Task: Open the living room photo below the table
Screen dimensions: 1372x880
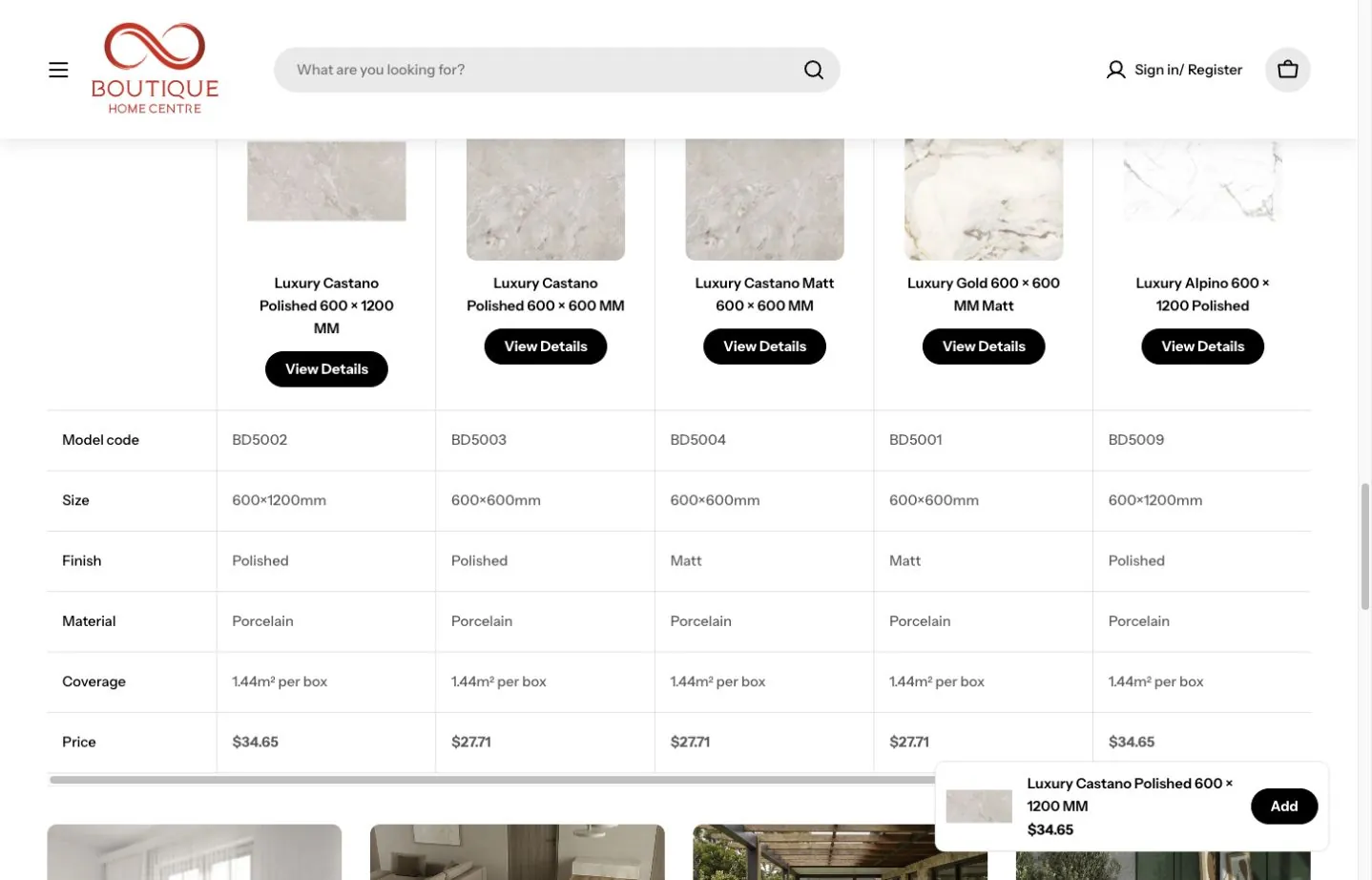Action: [517, 852]
